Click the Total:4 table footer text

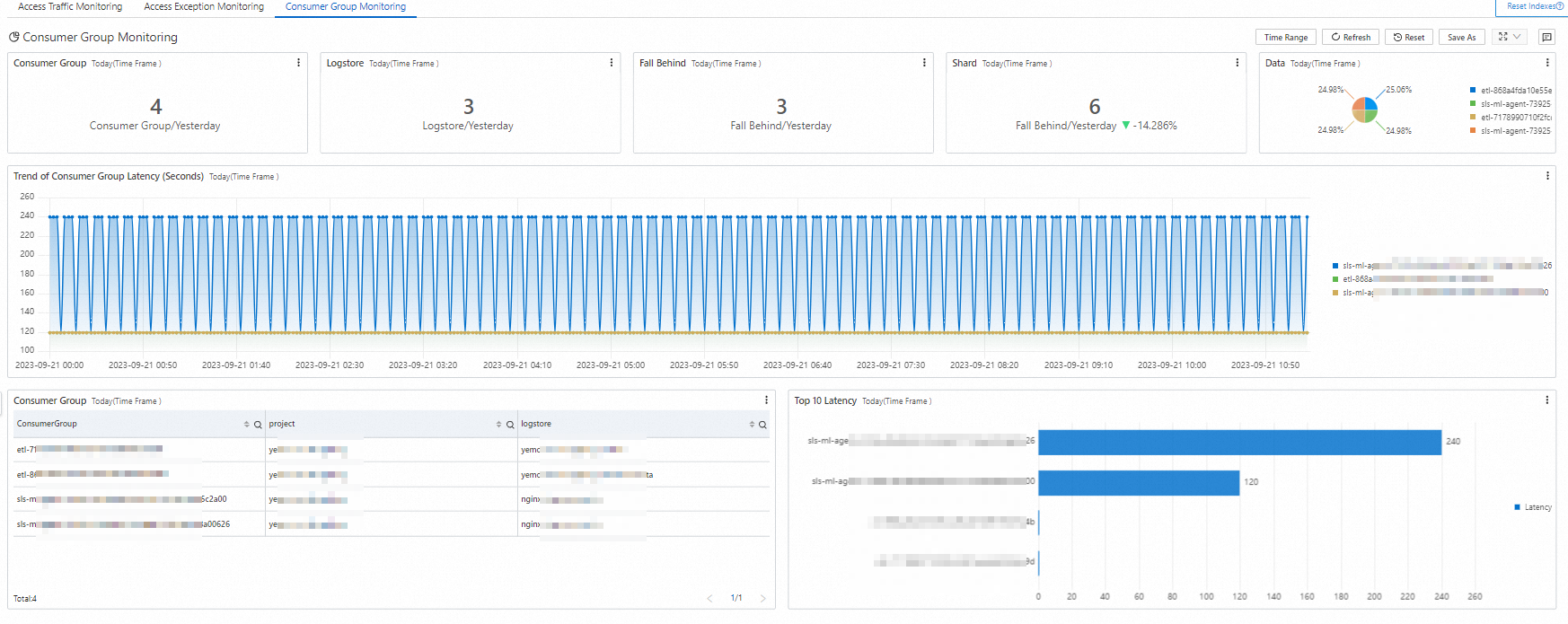point(25,599)
